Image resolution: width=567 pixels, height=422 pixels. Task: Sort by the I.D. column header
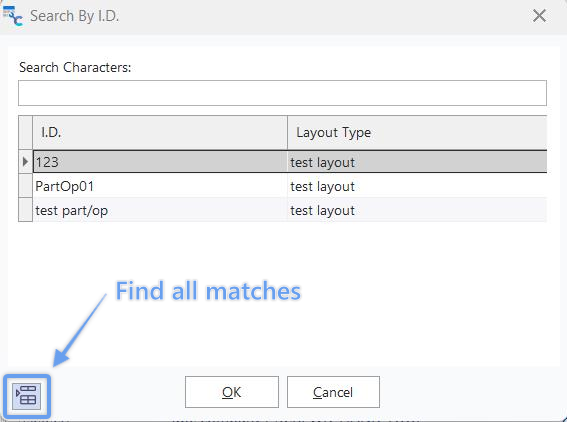(x=160, y=132)
